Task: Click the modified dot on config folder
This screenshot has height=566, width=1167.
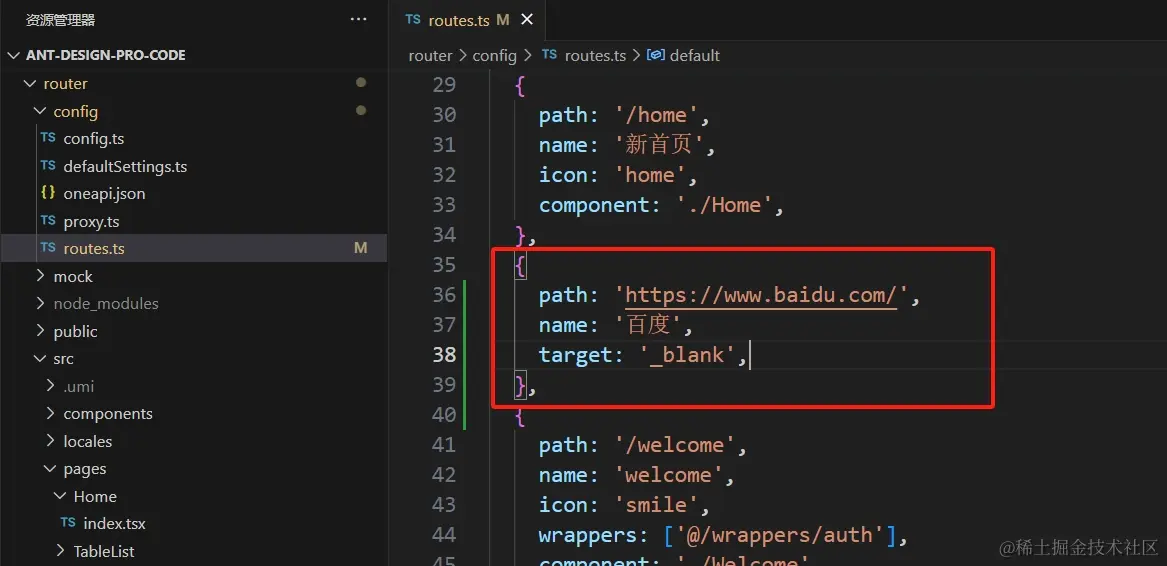Action: (361, 110)
